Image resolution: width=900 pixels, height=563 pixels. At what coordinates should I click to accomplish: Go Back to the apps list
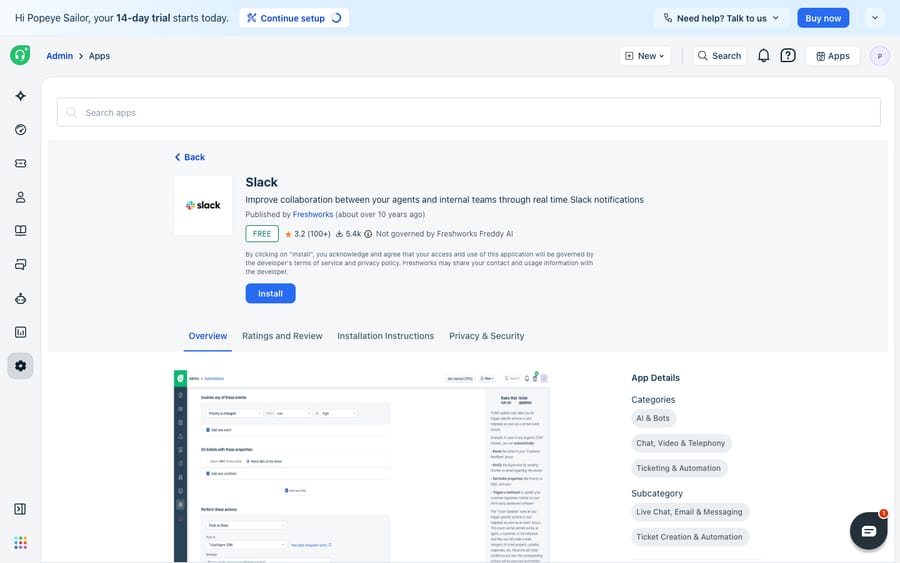[x=190, y=157]
